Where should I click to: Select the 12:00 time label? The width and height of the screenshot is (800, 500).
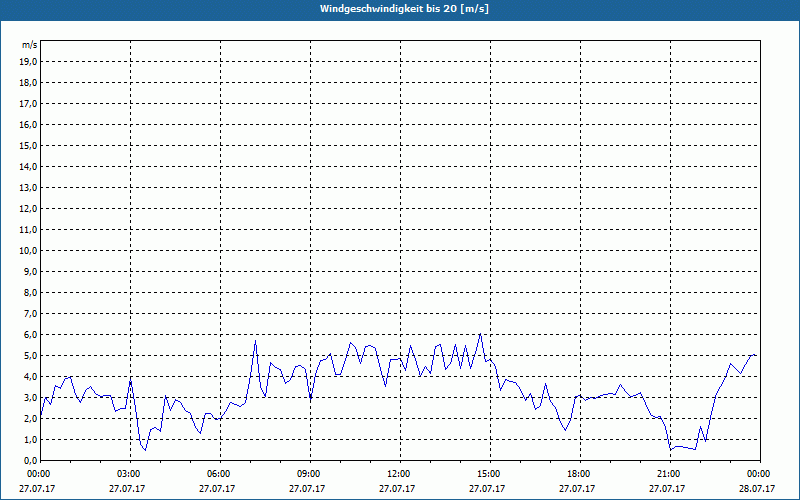(x=400, y=474)
